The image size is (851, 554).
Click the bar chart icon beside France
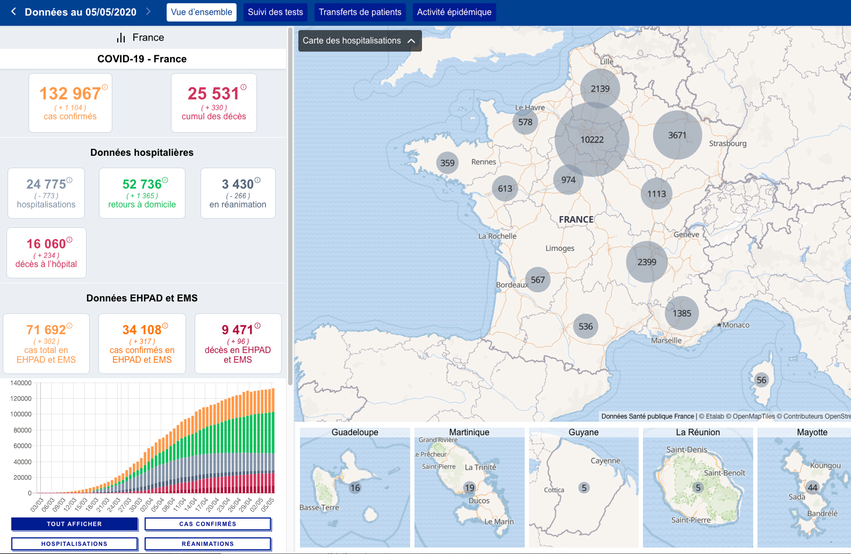120,37
